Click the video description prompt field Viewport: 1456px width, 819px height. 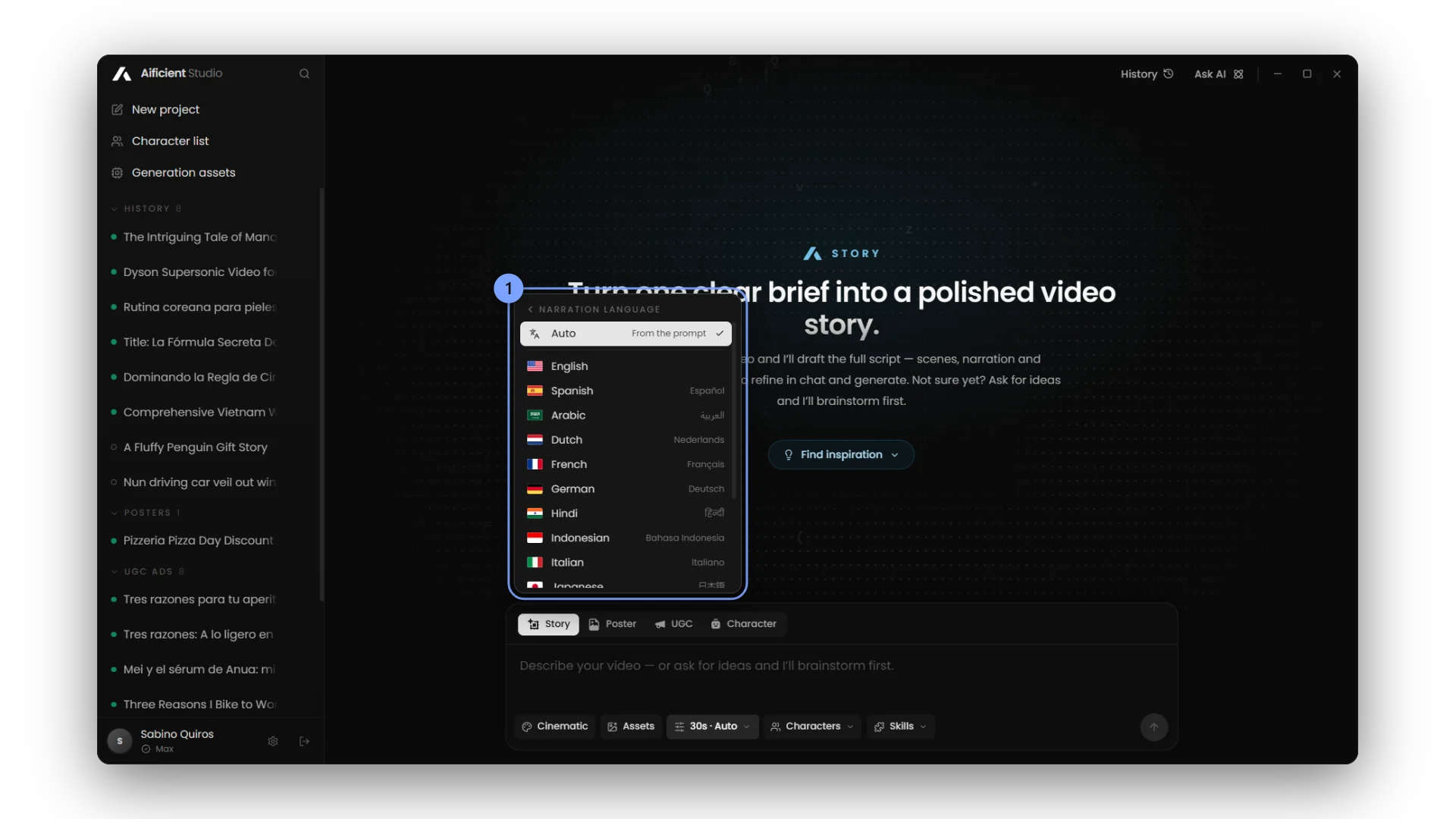841,675
